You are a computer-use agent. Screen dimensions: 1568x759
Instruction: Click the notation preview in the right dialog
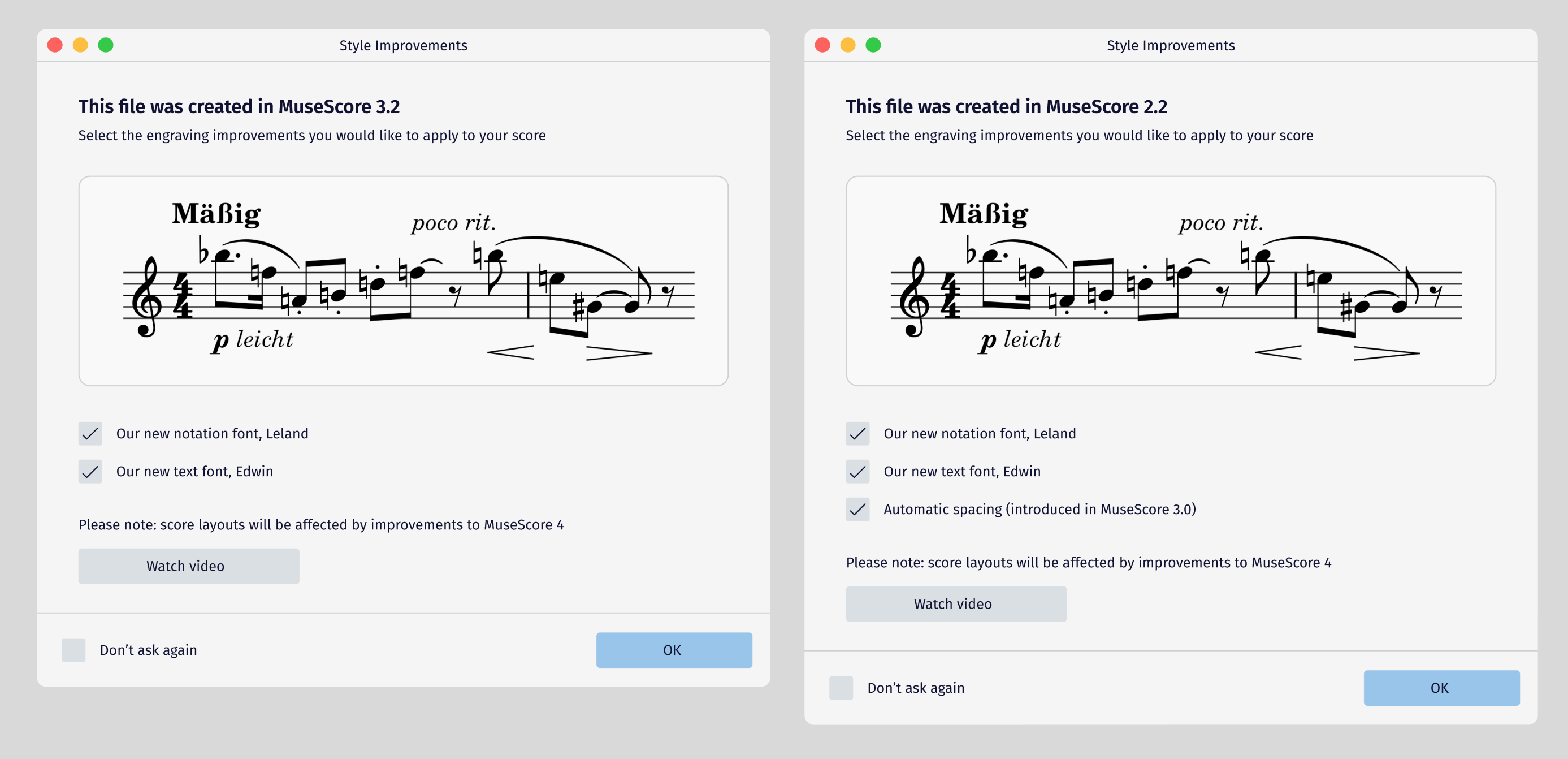tap(1171, 280)
